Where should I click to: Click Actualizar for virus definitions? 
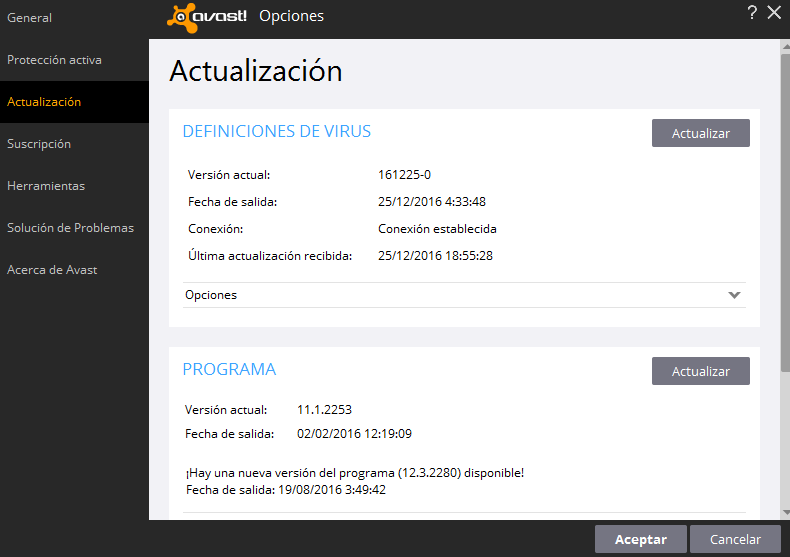700,133
